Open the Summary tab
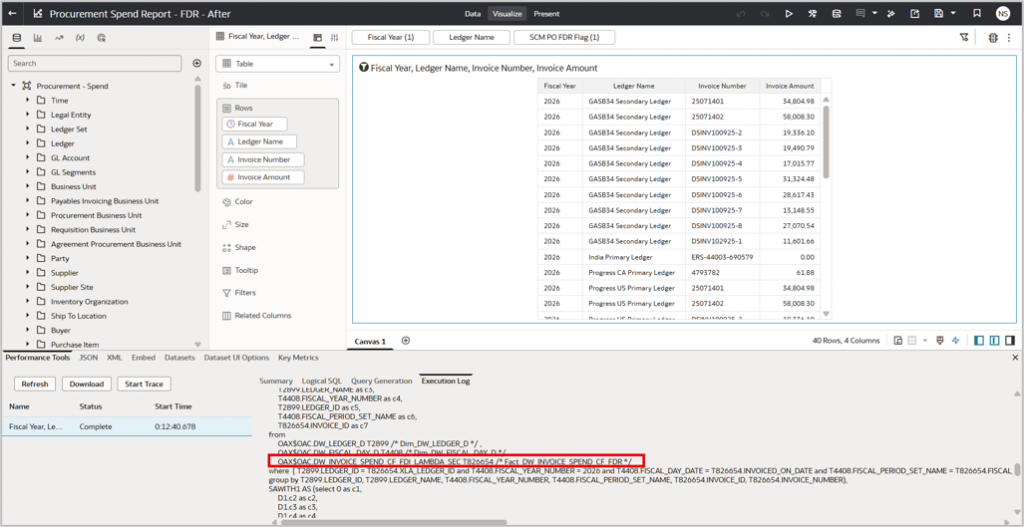The height and width of the screenshot is (527, 1024). (276, 381)
